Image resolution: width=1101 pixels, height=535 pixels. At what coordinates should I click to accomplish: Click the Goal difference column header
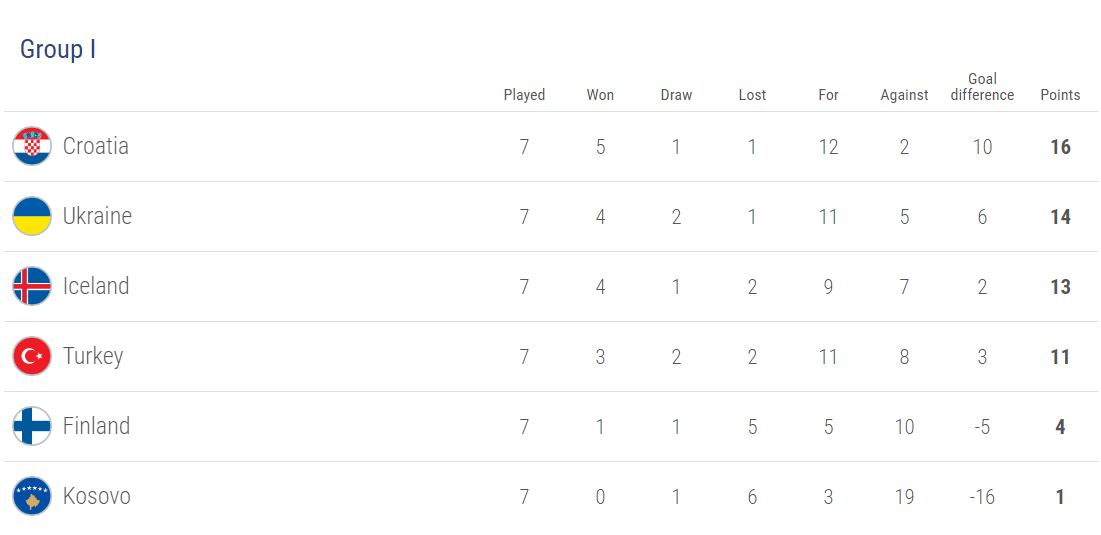[x=982, y=87]
